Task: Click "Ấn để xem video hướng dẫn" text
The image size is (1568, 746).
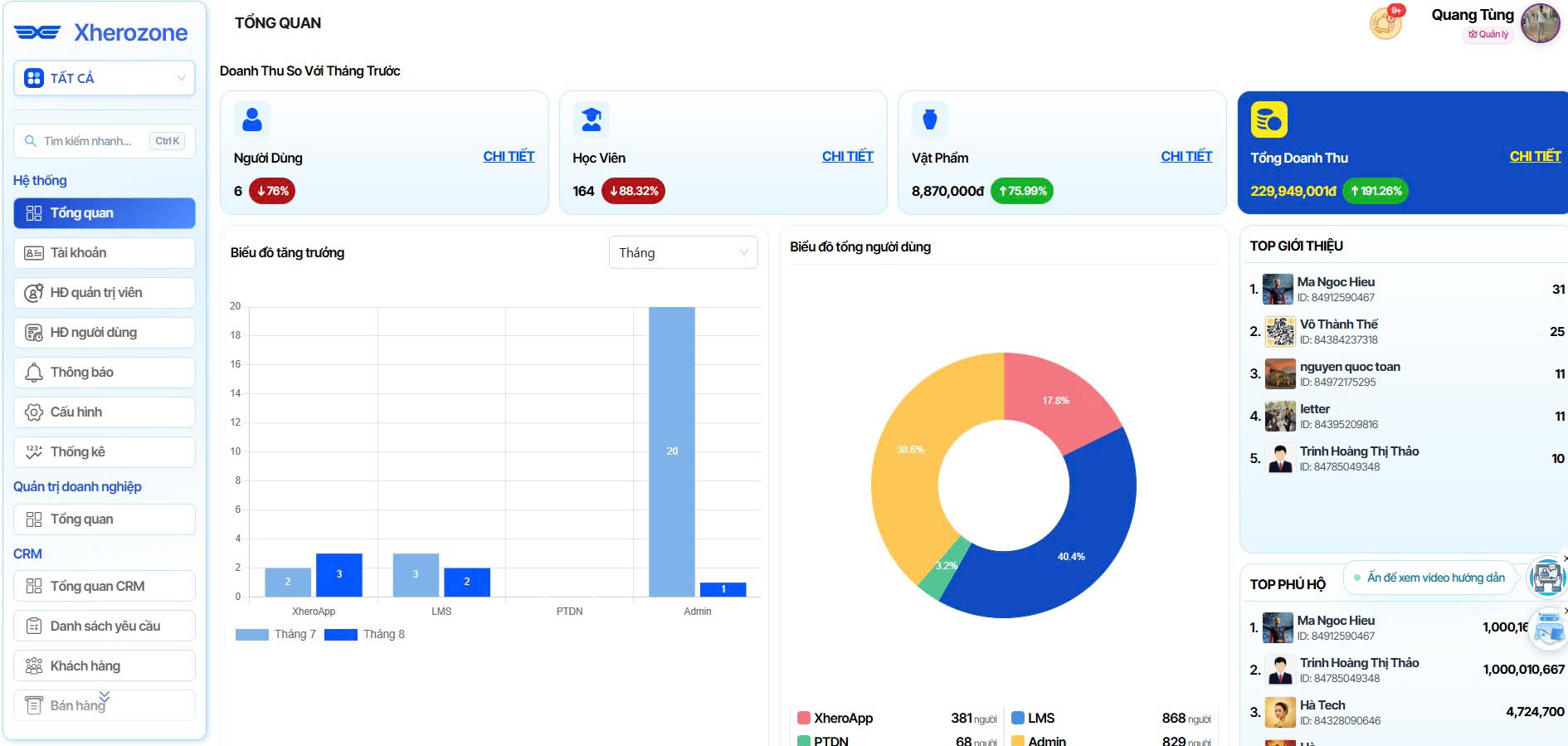Action: coord(1435,578)
